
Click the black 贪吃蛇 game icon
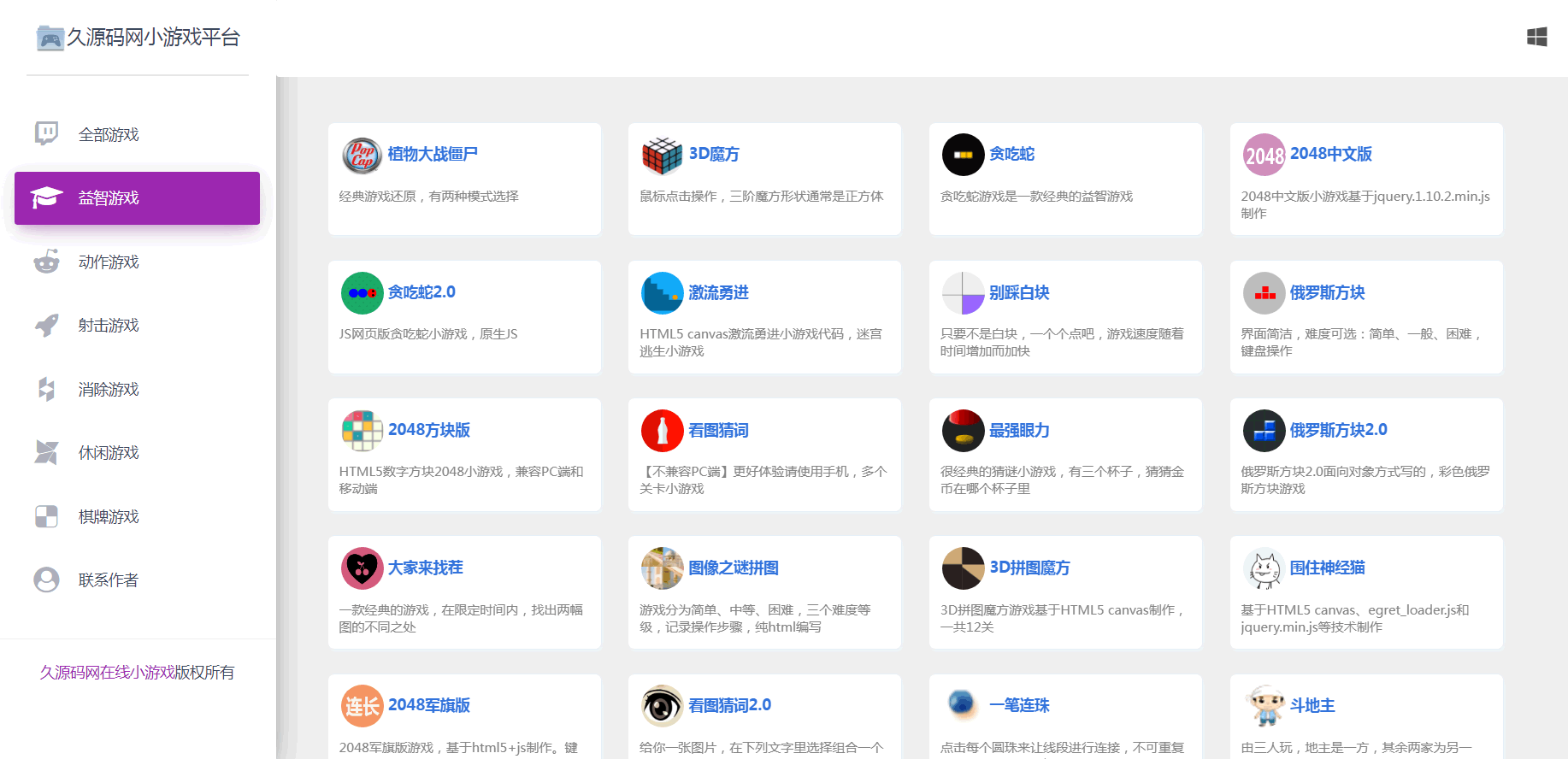pos(964,155)
